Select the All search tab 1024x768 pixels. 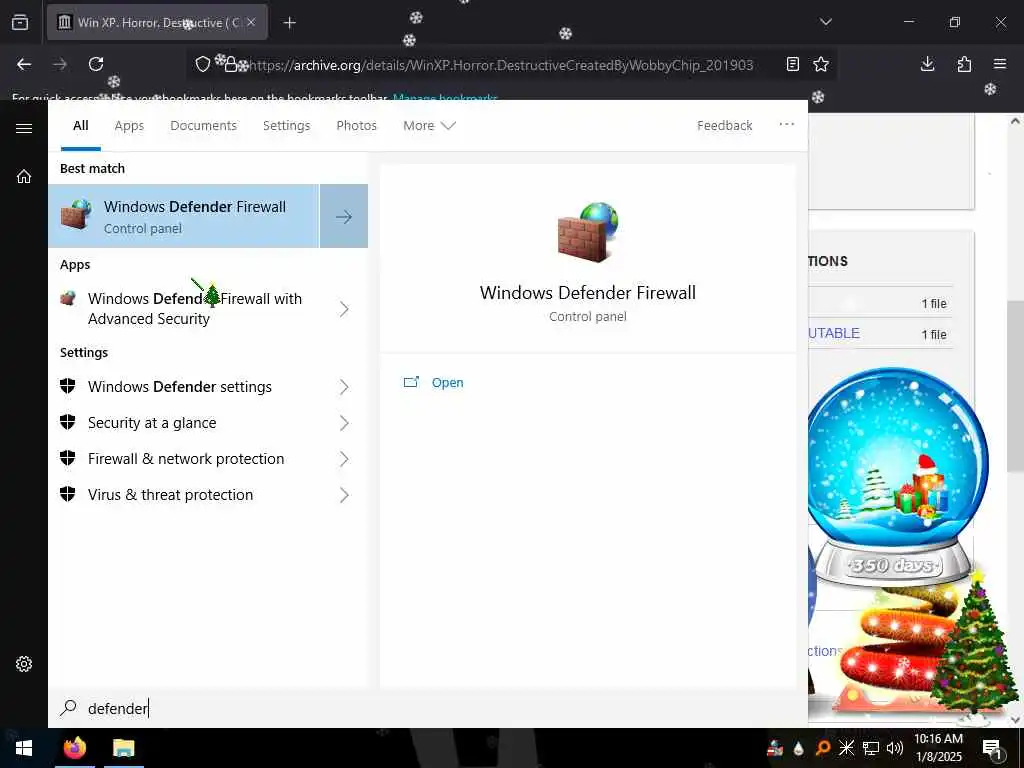click(x=80, y=125)
